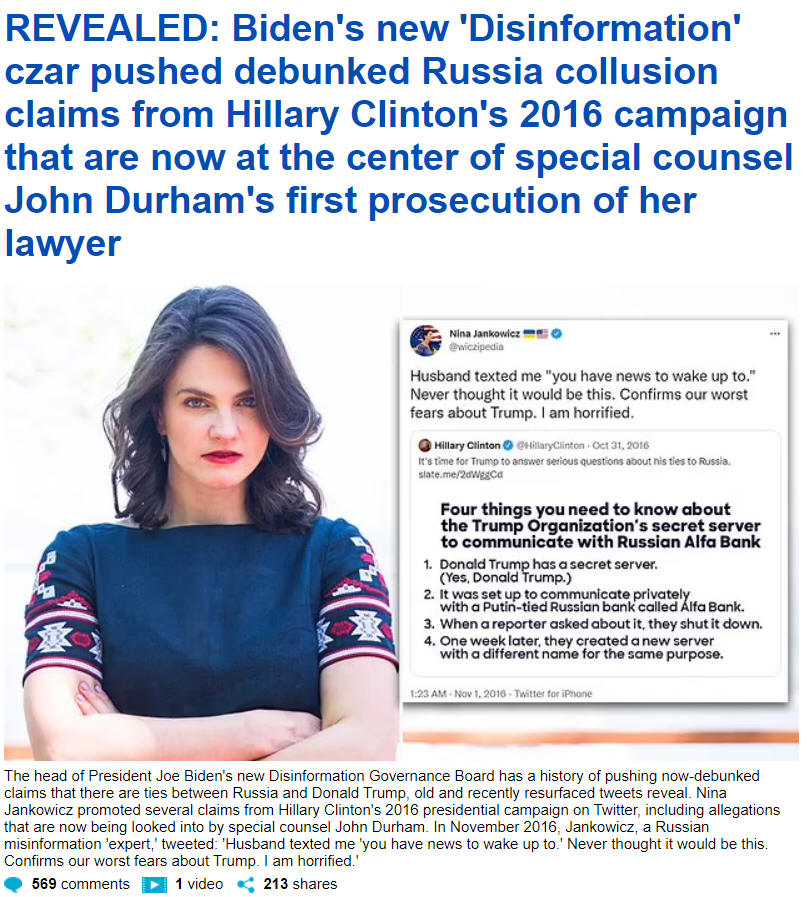Image resolution: width=810 pixels, height=897 pixels.
Task: Click the article summary paragraph text
Action: tap(392, 818)
